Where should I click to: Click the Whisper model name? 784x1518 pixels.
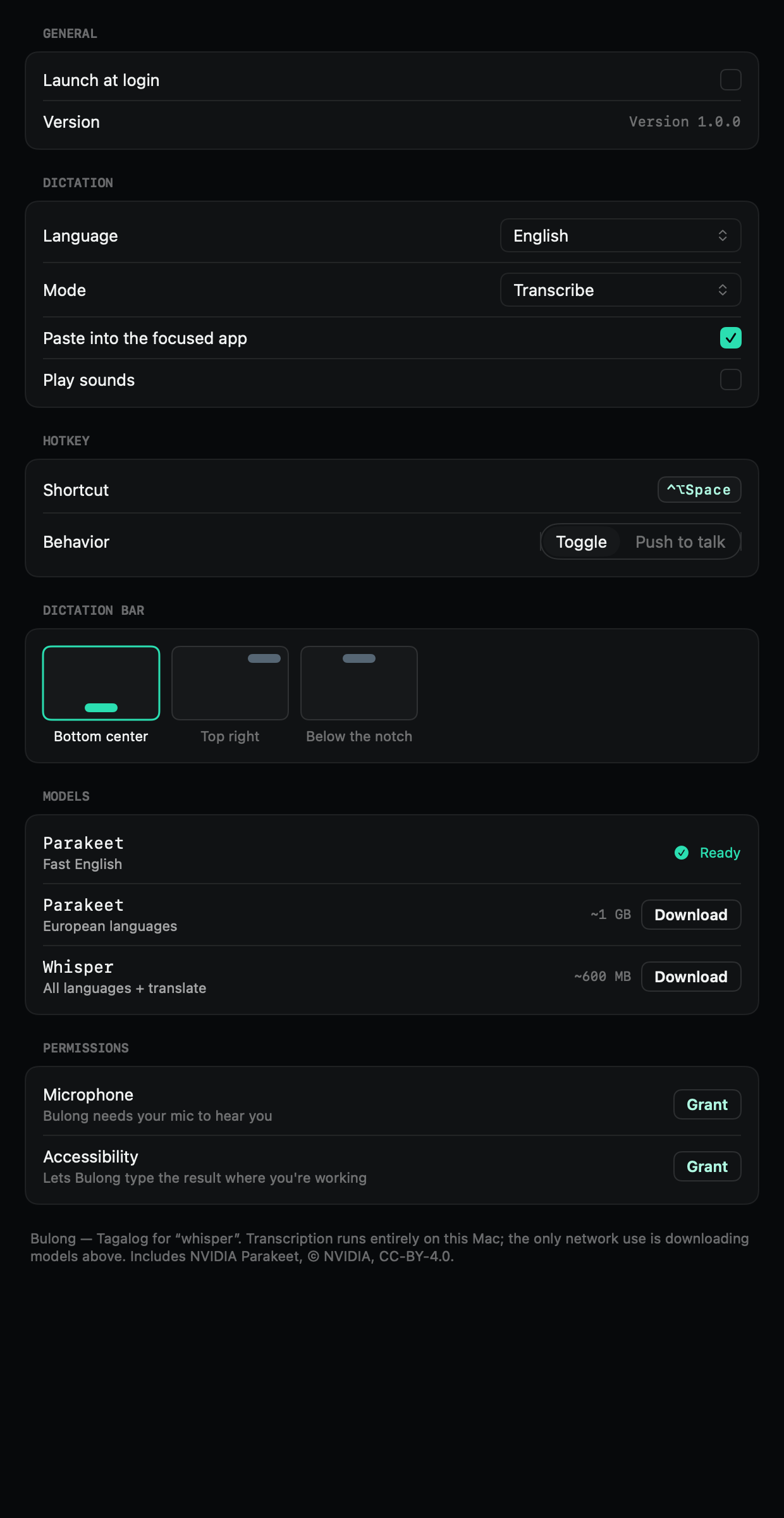tap(78, 967)
